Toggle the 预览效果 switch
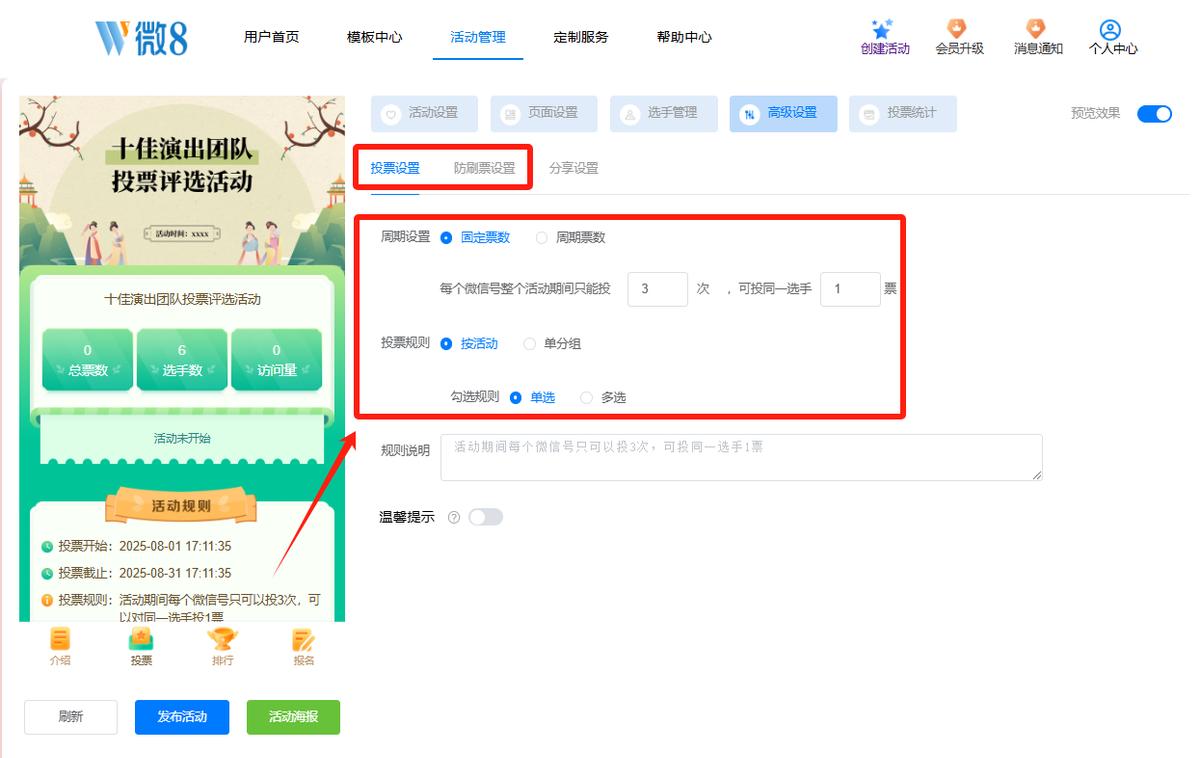1200x758 pixels. click(1154, 113)
